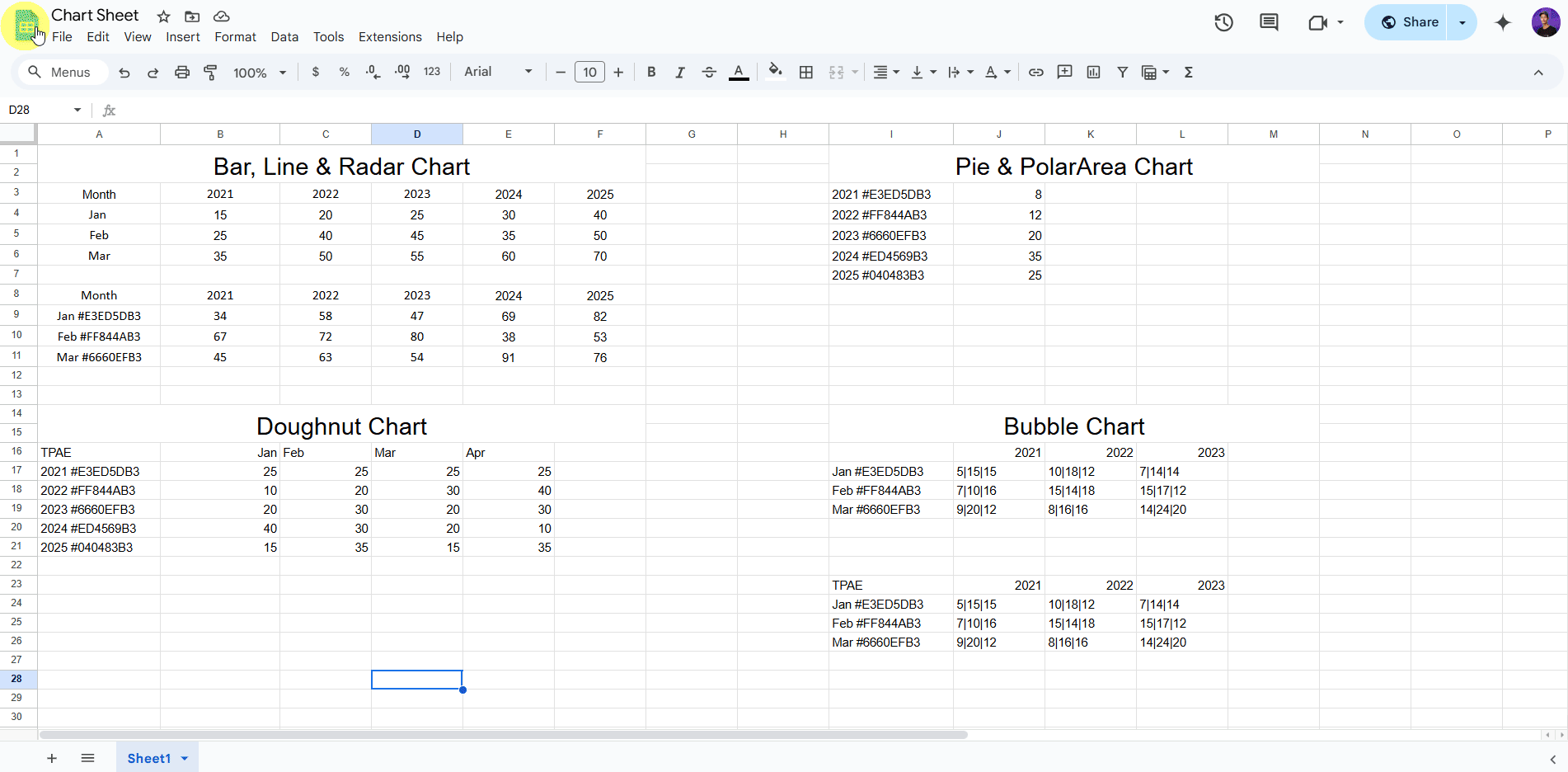The height and width of the screenshot is (772, 1568).
Task: Click the insert link icon
Action: click(1035, 73)
